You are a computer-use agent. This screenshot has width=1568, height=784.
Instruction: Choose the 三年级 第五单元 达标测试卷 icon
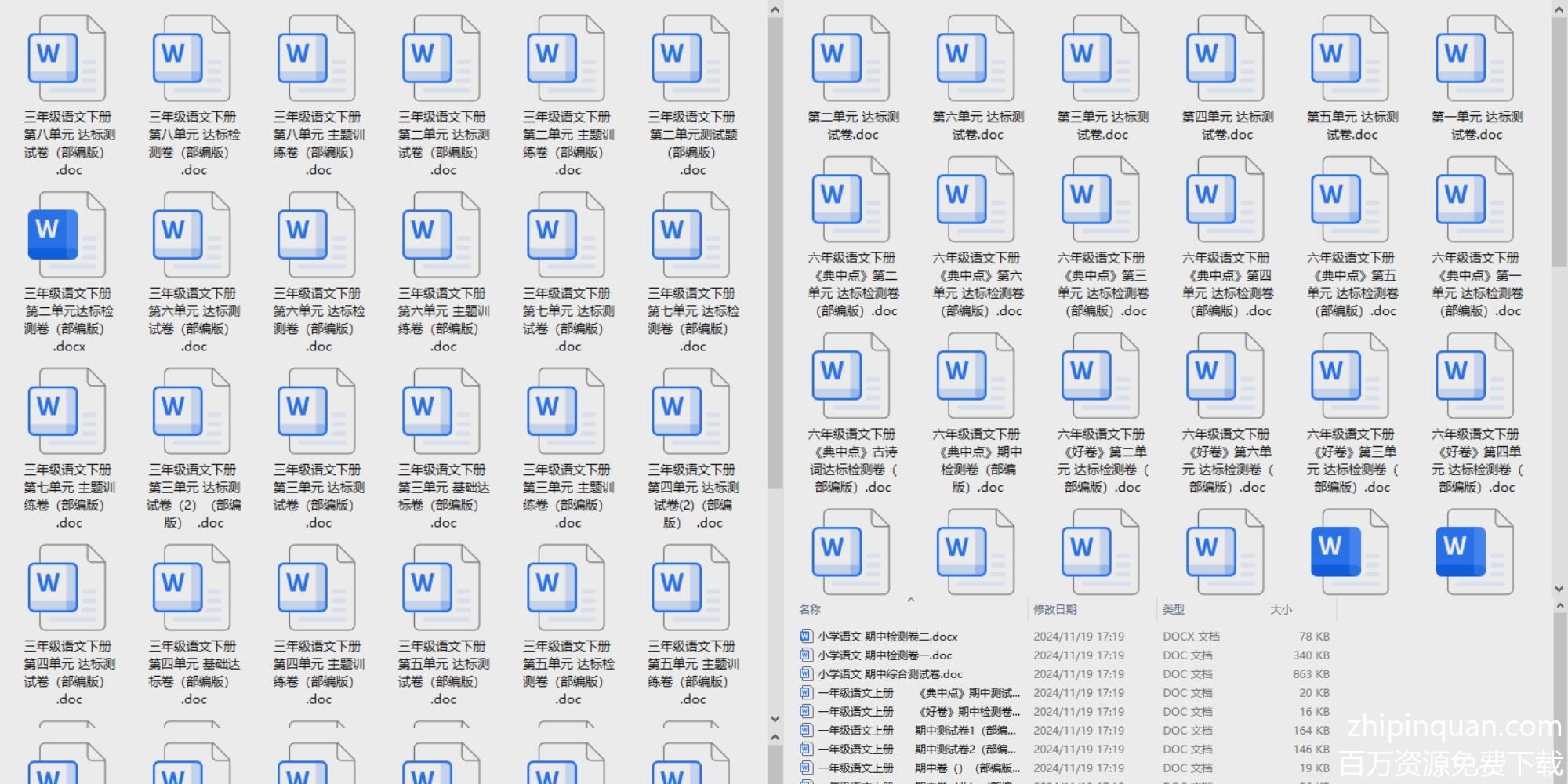point(441,587)
